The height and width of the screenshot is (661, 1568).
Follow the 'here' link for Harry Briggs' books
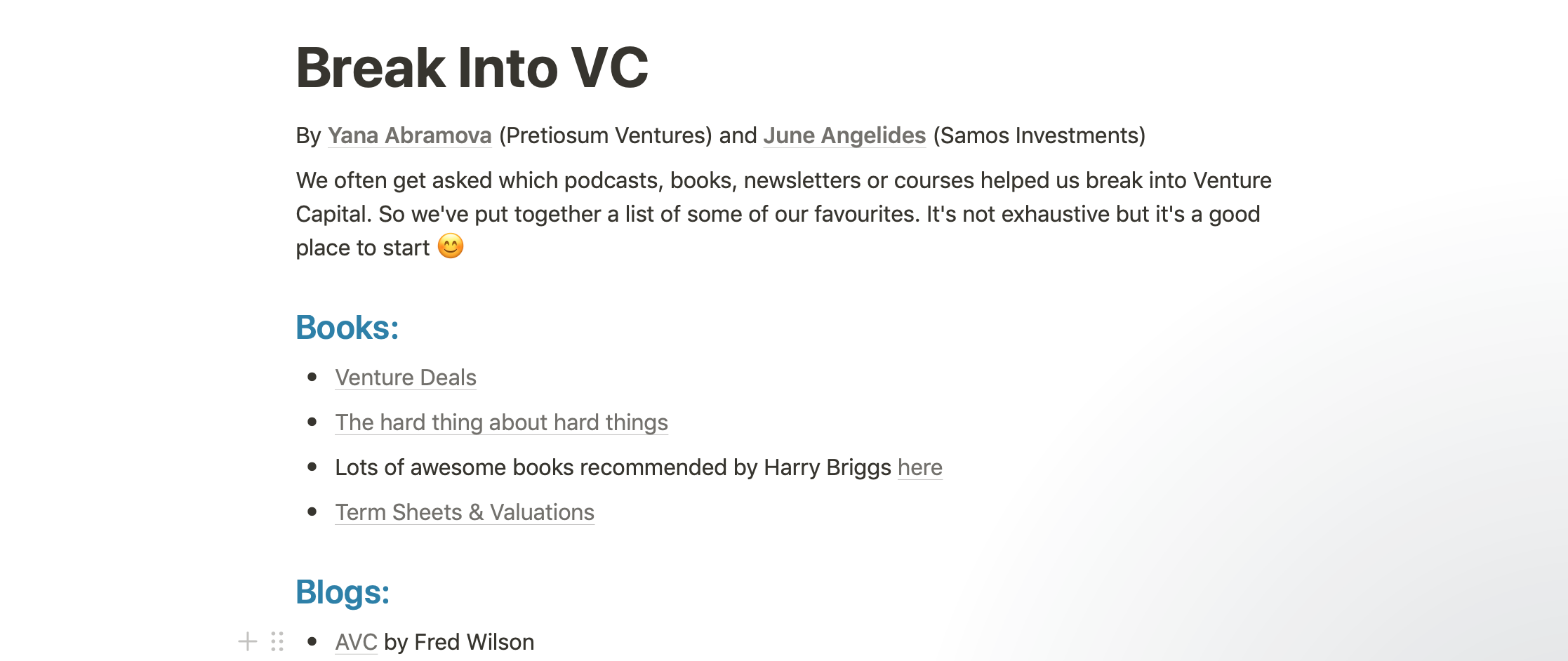tap(920, 467)
